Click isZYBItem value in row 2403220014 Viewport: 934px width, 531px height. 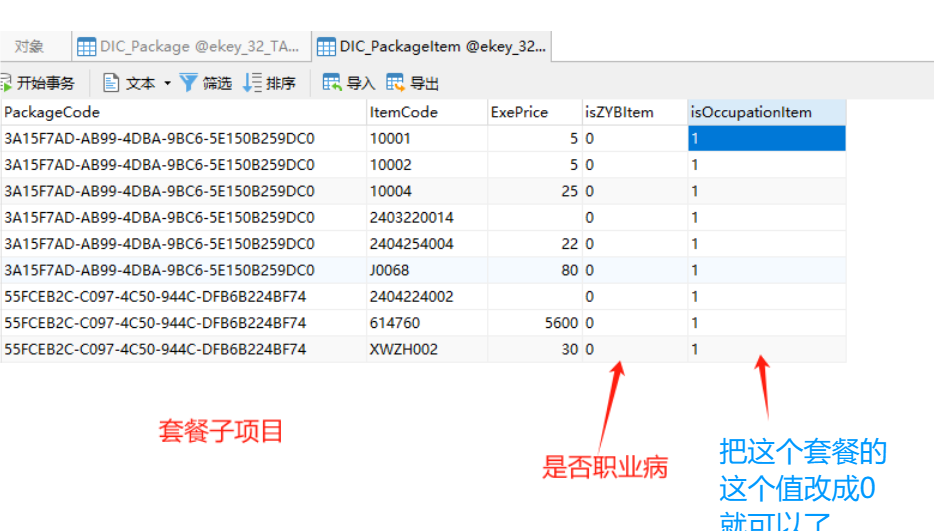(x=635, y=218)
